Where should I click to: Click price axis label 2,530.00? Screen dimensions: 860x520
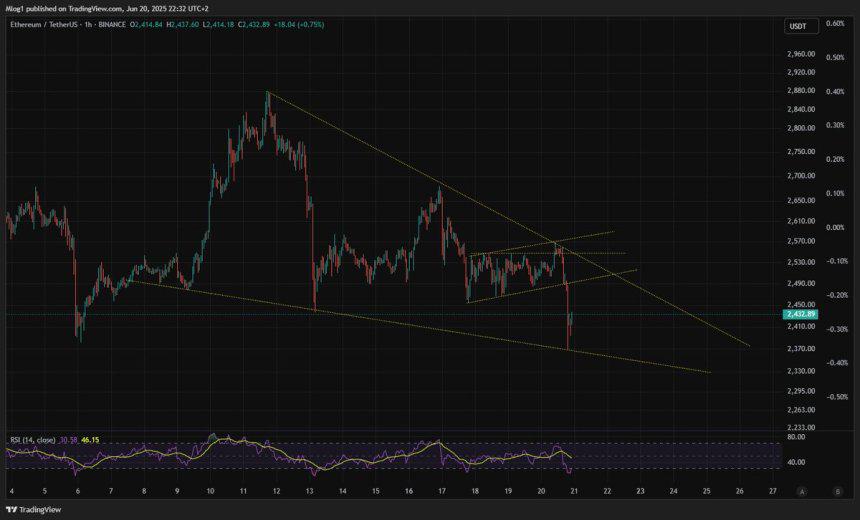[800, 262]
